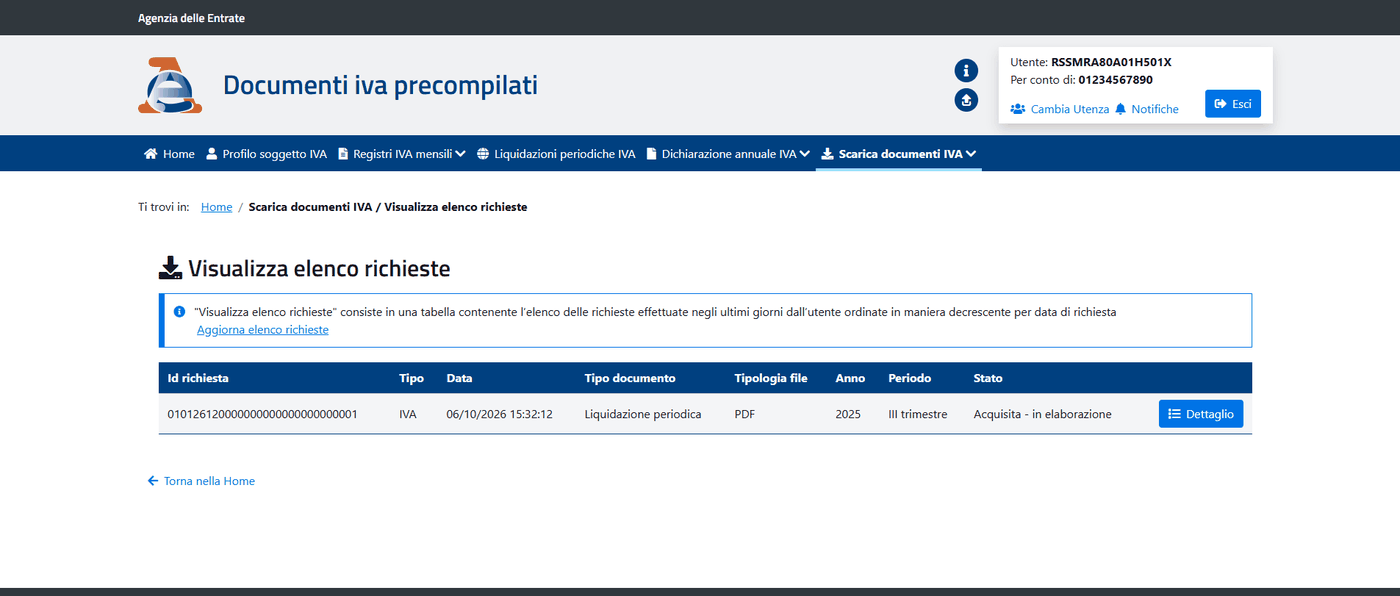Click the Per conto di number 01234567890

(x=1115, y=80)
